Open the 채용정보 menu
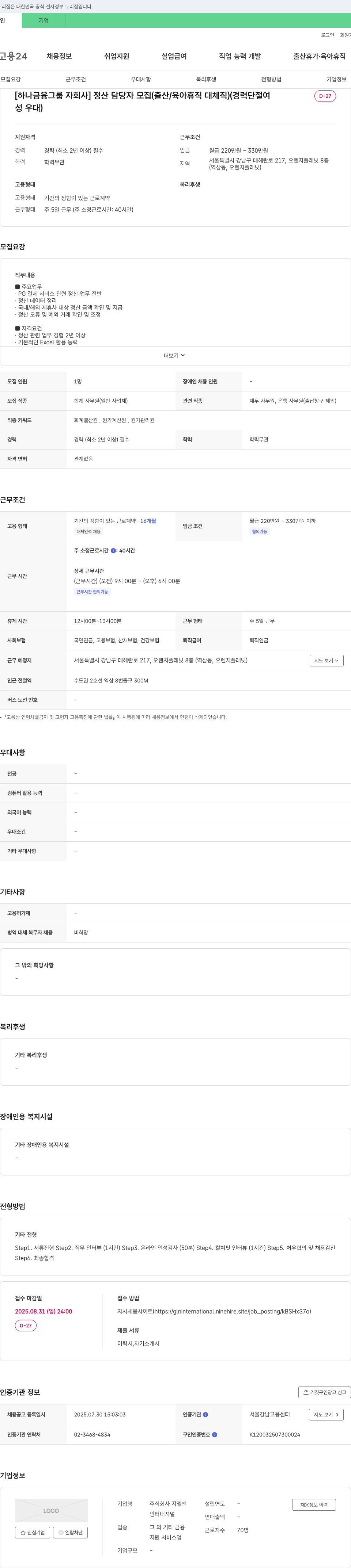 coord(59,56)
